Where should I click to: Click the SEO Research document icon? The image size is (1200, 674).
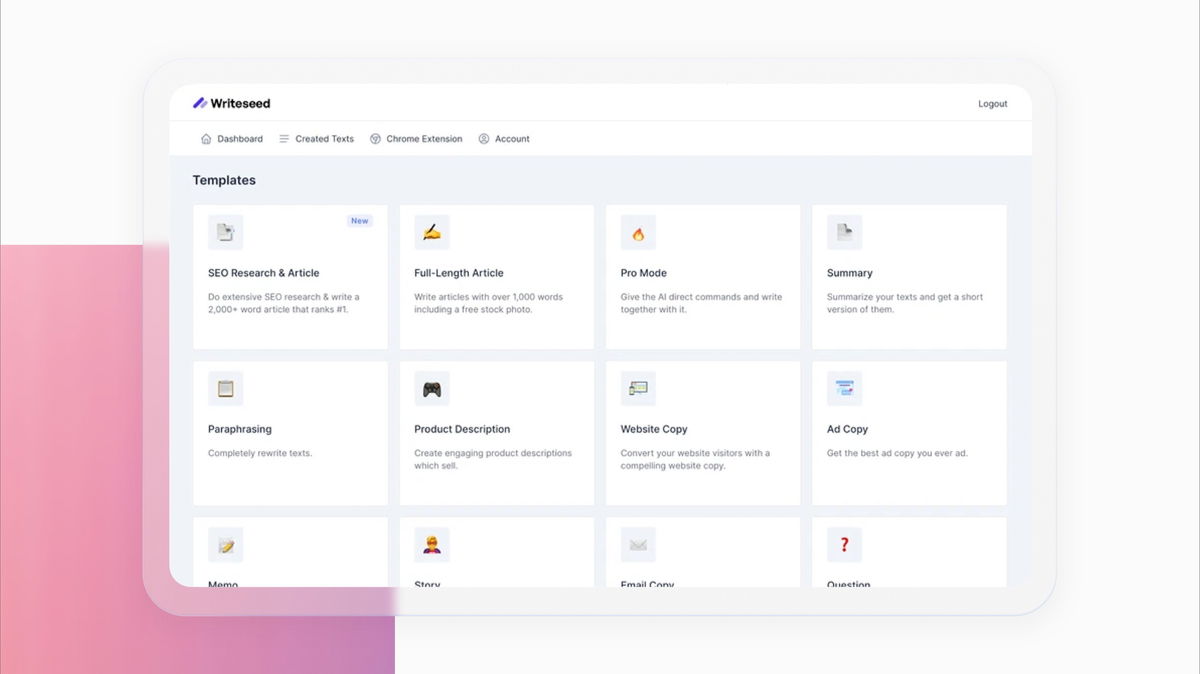(x=226, y=231)
